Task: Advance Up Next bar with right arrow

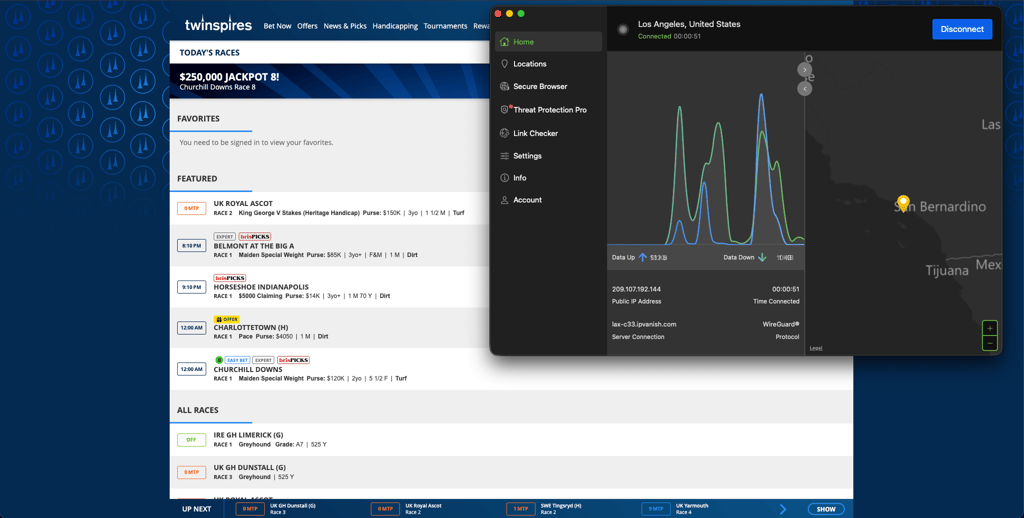Action: coord(783,509)
